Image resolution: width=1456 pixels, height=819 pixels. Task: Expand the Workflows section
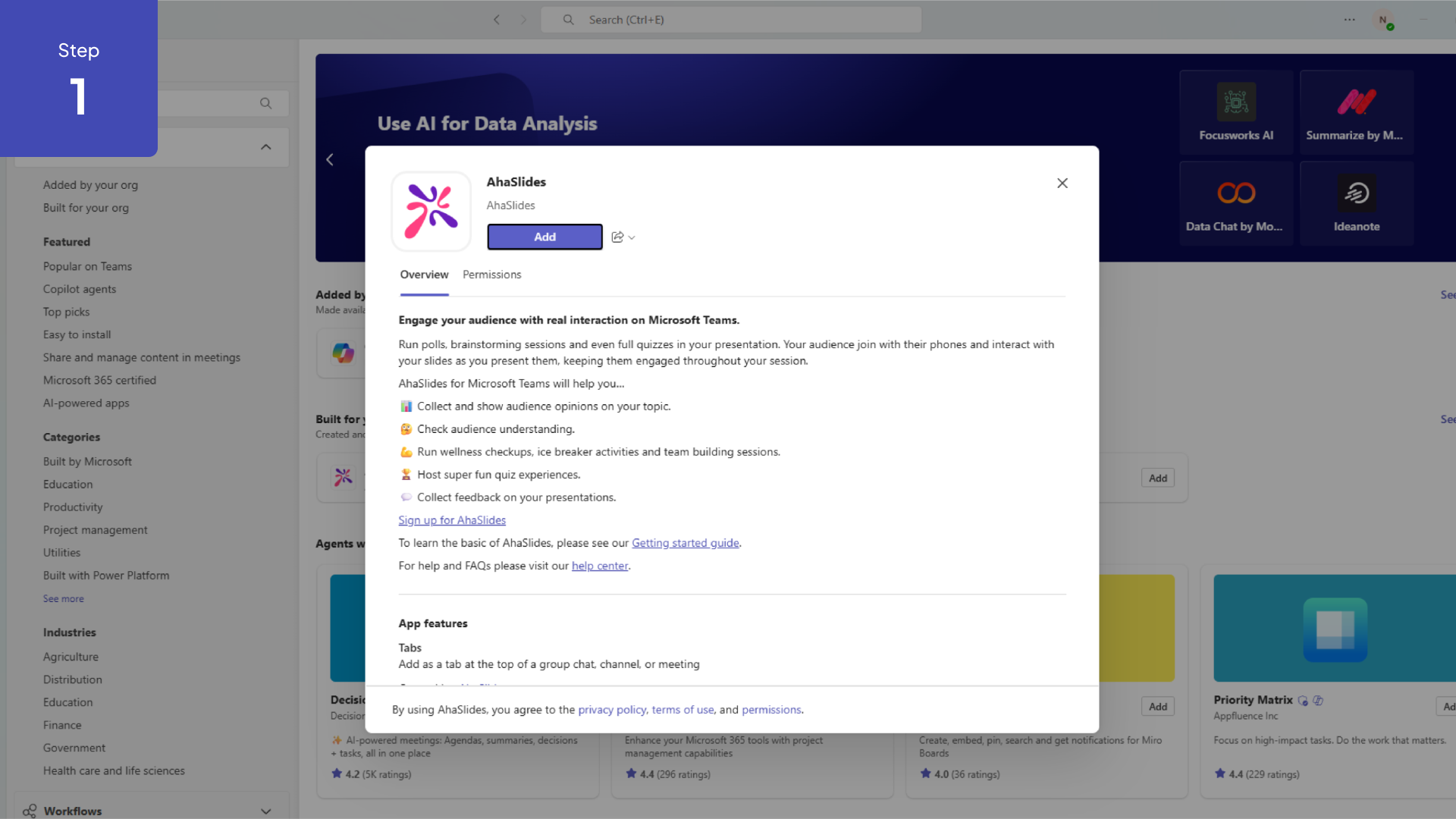point(266,811)
